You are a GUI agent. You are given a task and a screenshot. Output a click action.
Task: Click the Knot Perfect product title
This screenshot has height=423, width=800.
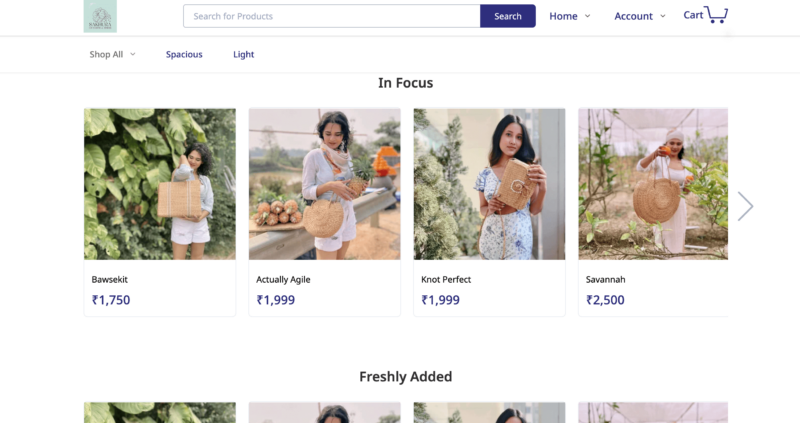pos(446,280)
